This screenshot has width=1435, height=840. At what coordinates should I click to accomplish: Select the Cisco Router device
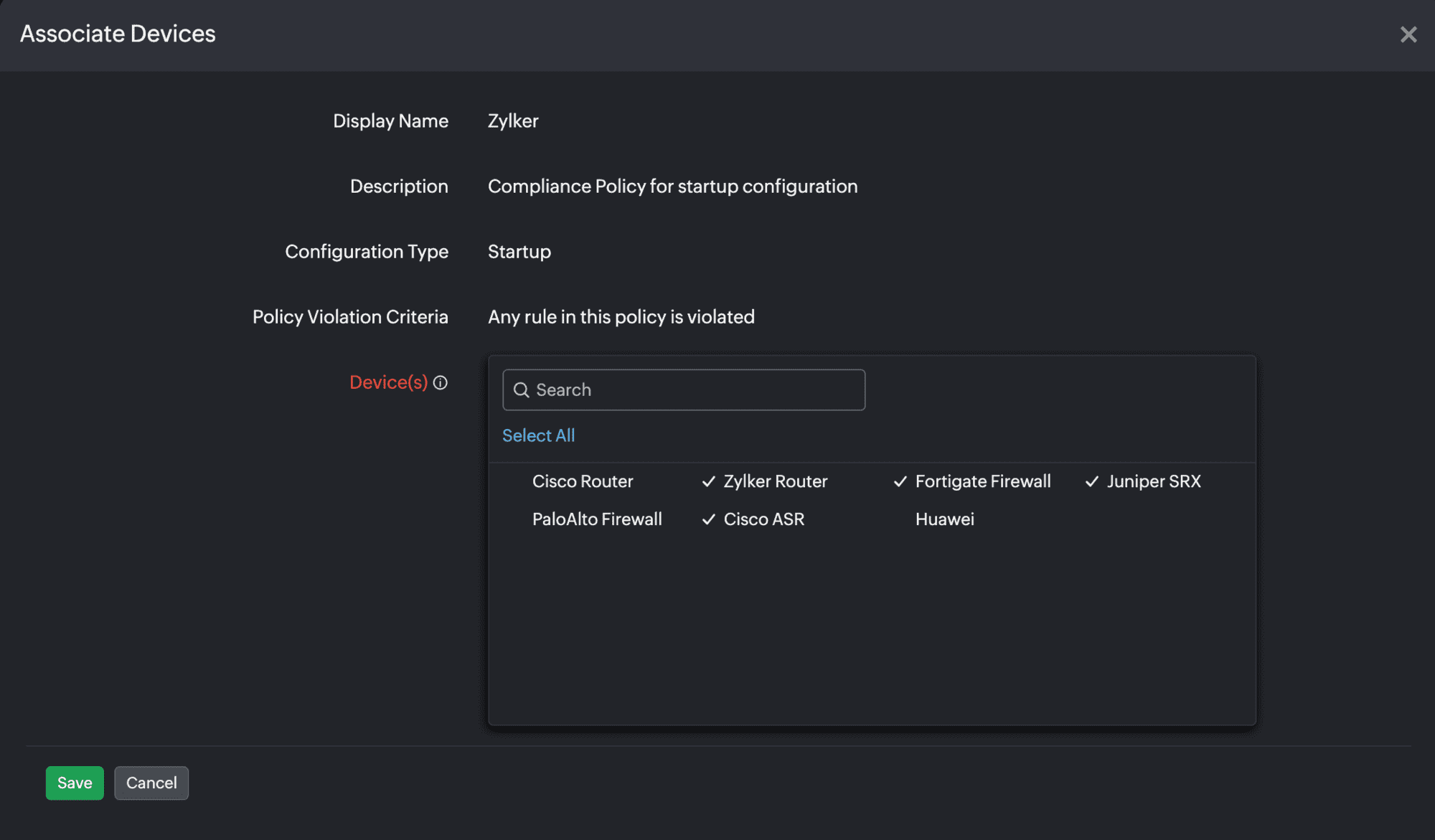[x=583, y=481]
